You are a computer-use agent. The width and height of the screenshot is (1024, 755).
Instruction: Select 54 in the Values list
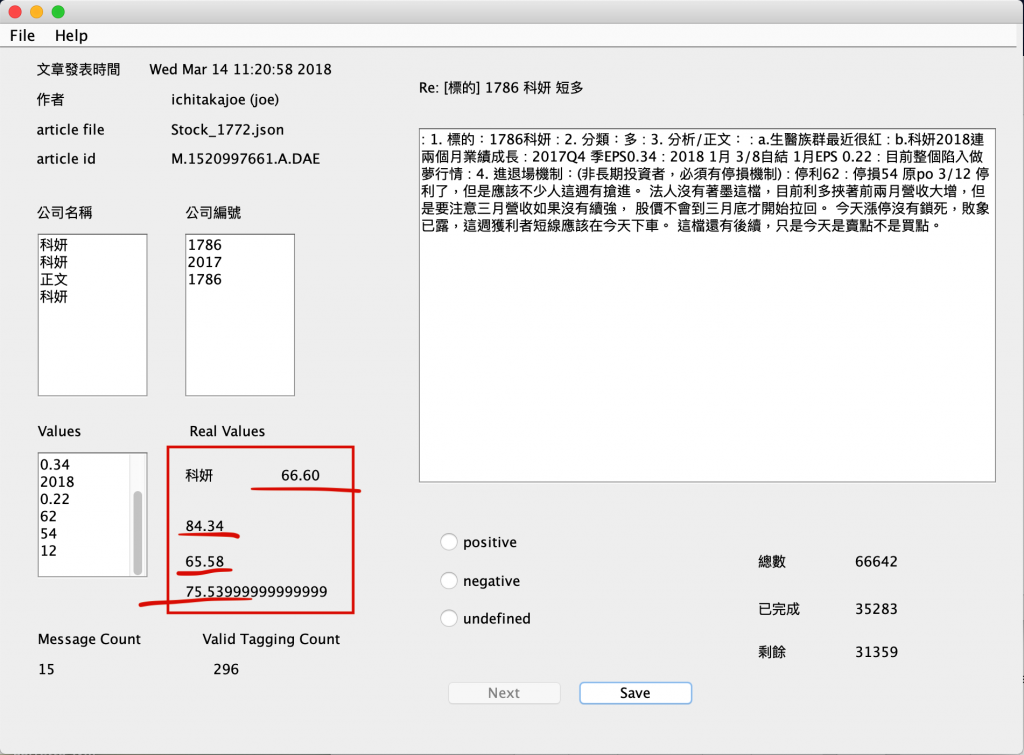click(x=48, y=534)
